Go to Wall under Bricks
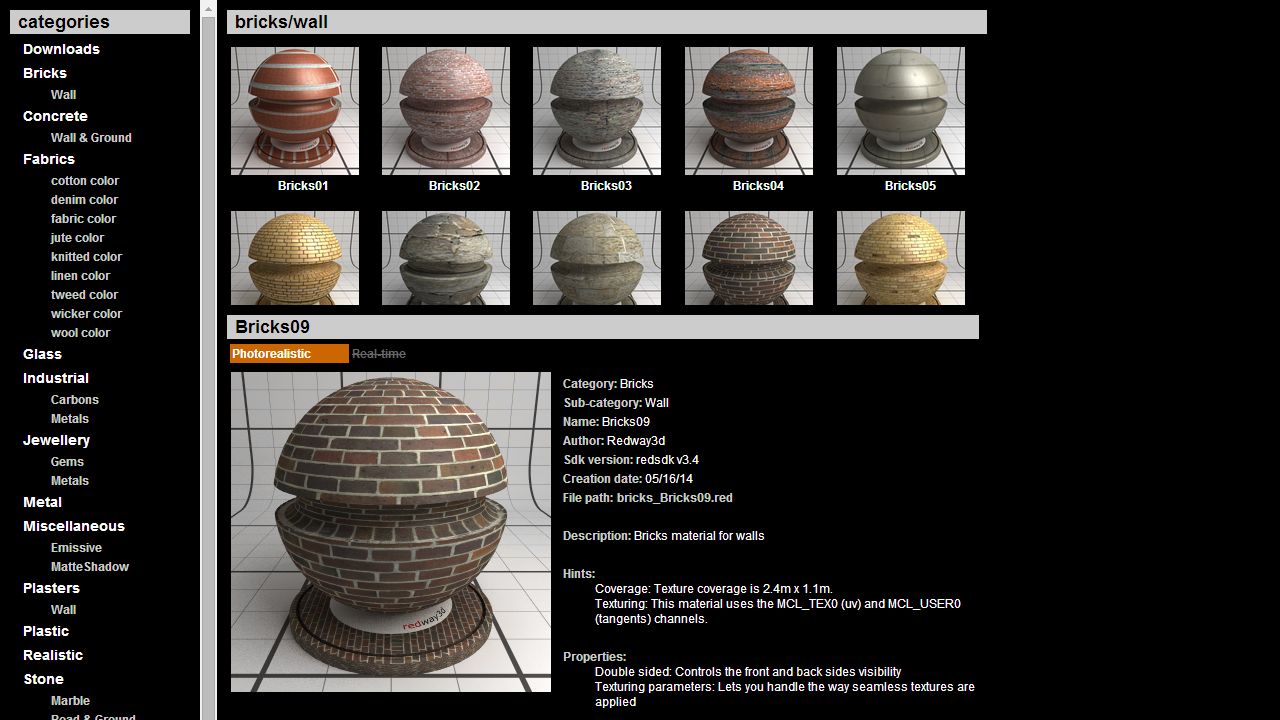 pos(63,95)
